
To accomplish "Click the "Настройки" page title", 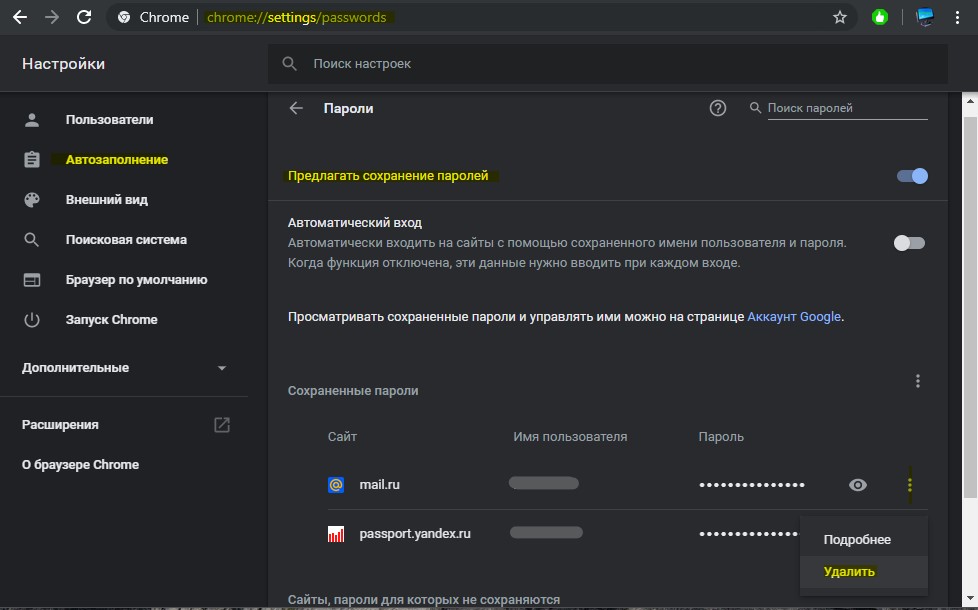I will pyautogui.click(x=63, y=64).
